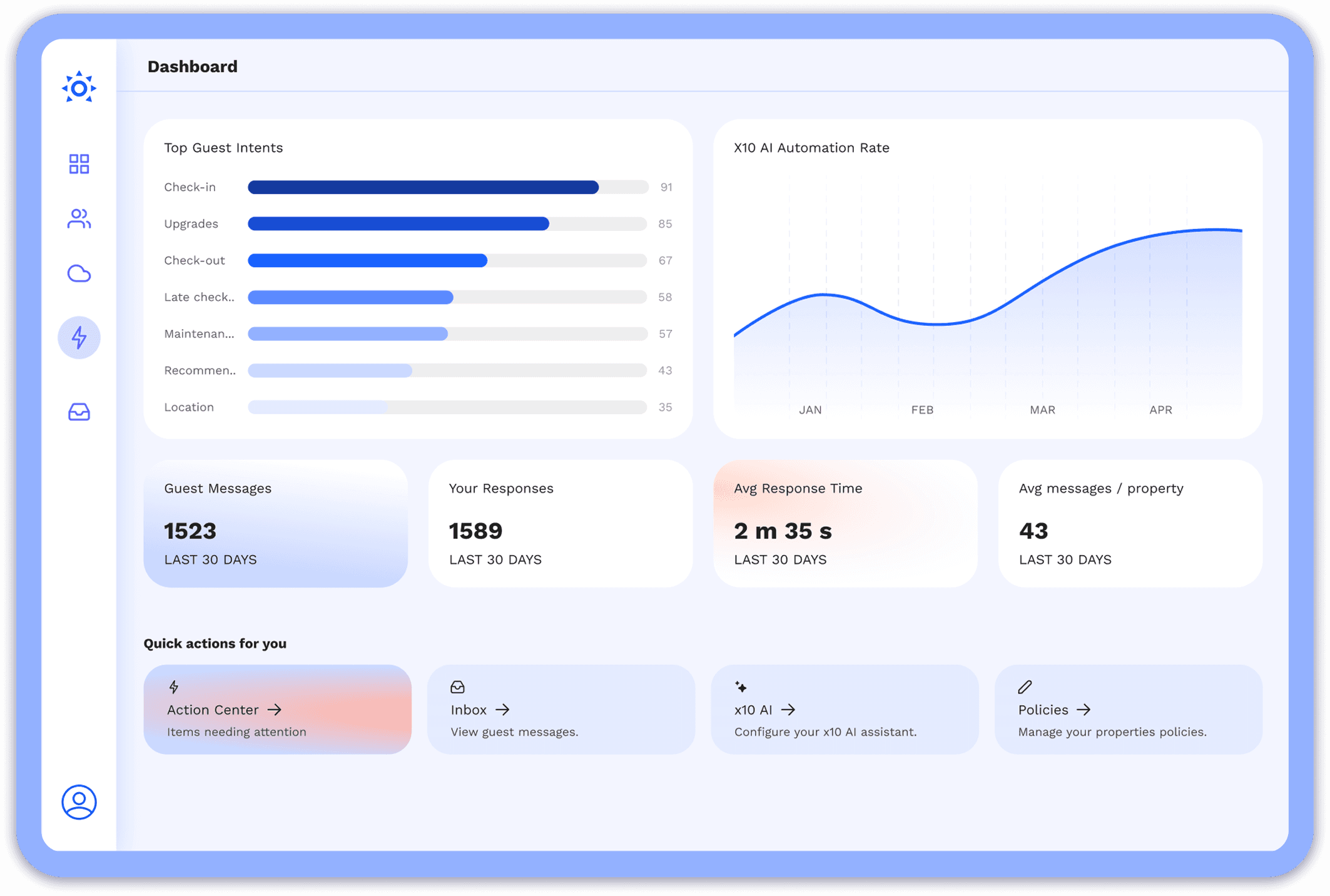The height and width of the screenshot is (896, 1330).
Task: Open the lightning bolt Action Center icon in the sidebar
Action: (x=79, y=337)
